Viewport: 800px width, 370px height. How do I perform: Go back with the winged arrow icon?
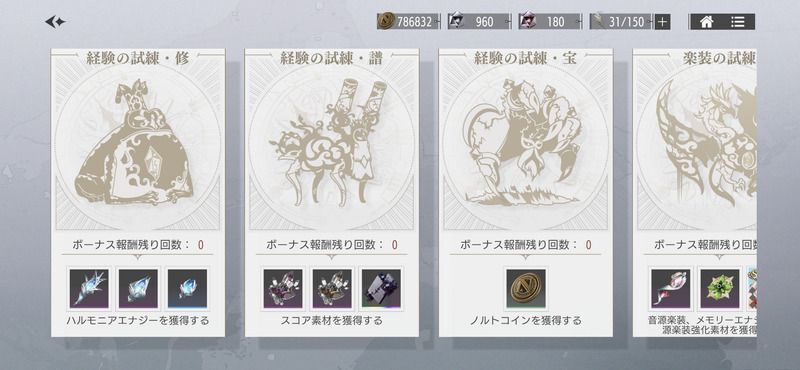click(55, 21)
